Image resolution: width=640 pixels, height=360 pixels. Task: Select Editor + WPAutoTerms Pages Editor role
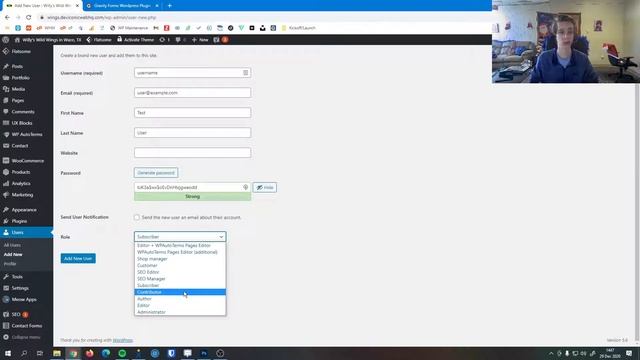[180, 246]
